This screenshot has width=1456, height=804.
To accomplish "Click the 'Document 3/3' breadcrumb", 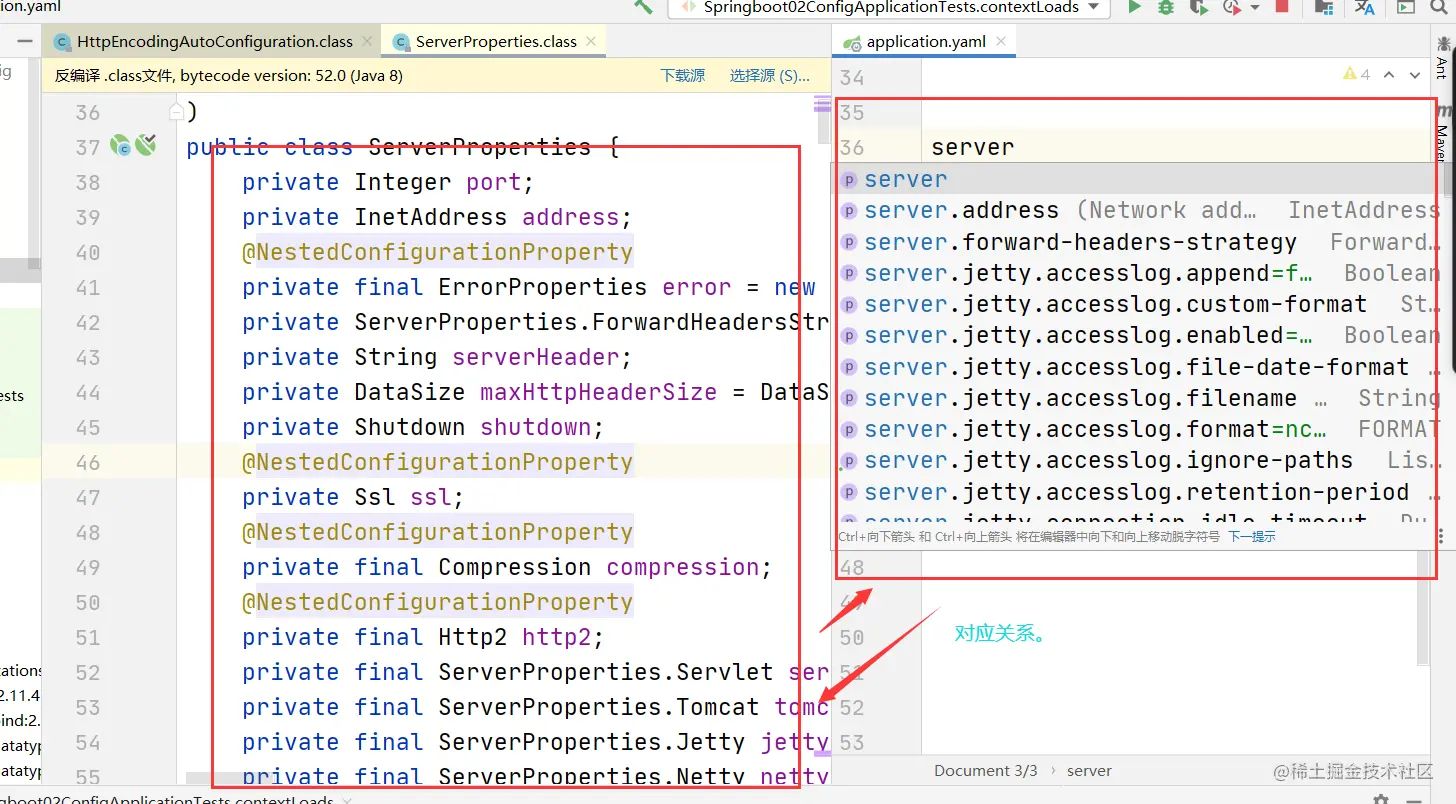I will click(986, 771).
